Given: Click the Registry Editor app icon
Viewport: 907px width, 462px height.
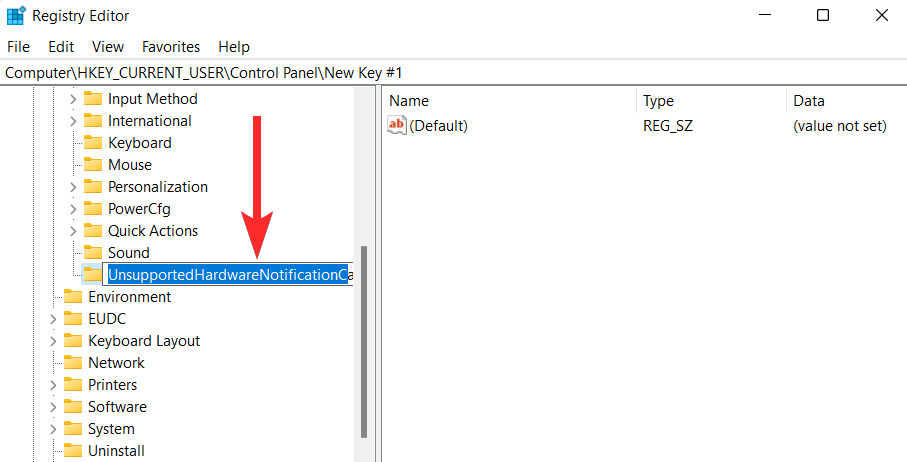Looking at the screenshot, I should [16, 16].
